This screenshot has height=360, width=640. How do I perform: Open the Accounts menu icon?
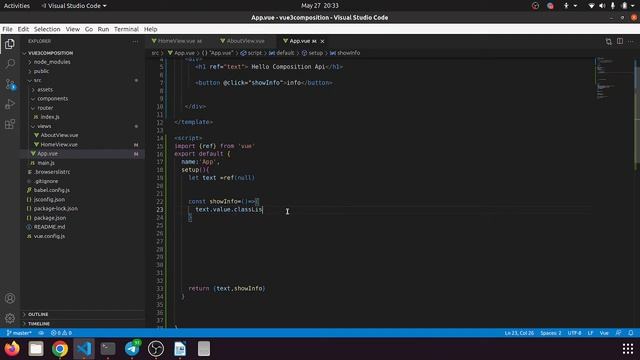10,298
